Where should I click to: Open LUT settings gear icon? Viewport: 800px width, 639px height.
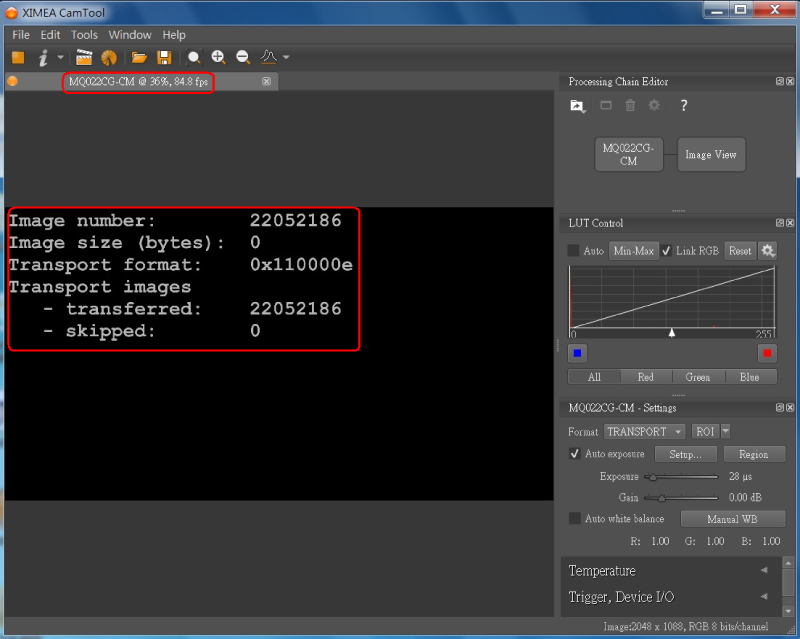coord(768,251)
